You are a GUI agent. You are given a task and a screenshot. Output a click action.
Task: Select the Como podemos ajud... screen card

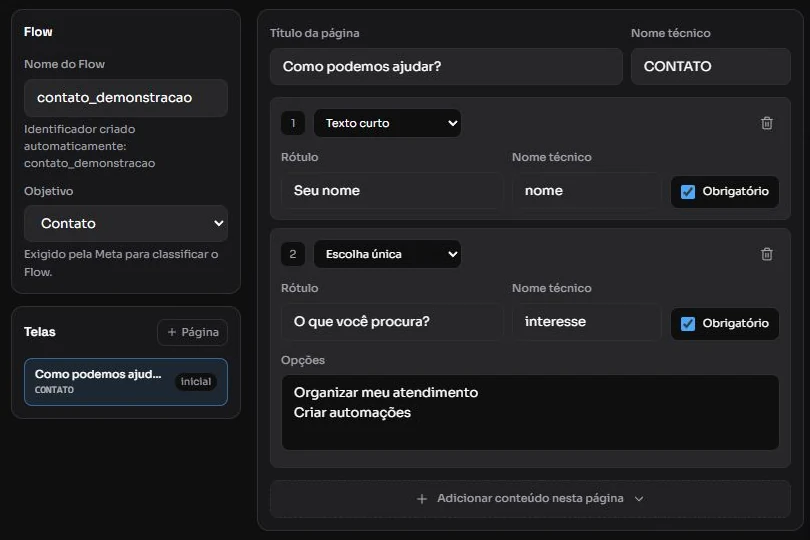tap(126, 382)
